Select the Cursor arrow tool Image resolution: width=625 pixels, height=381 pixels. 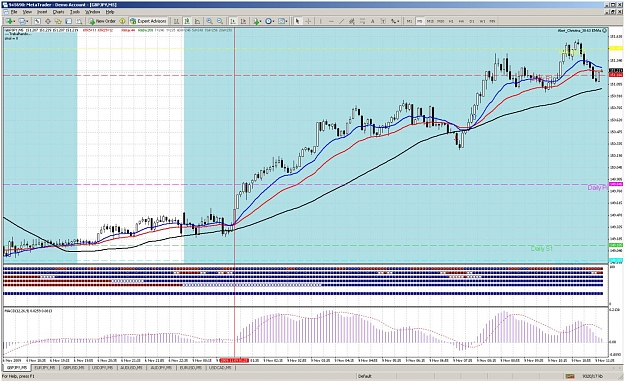297,21
